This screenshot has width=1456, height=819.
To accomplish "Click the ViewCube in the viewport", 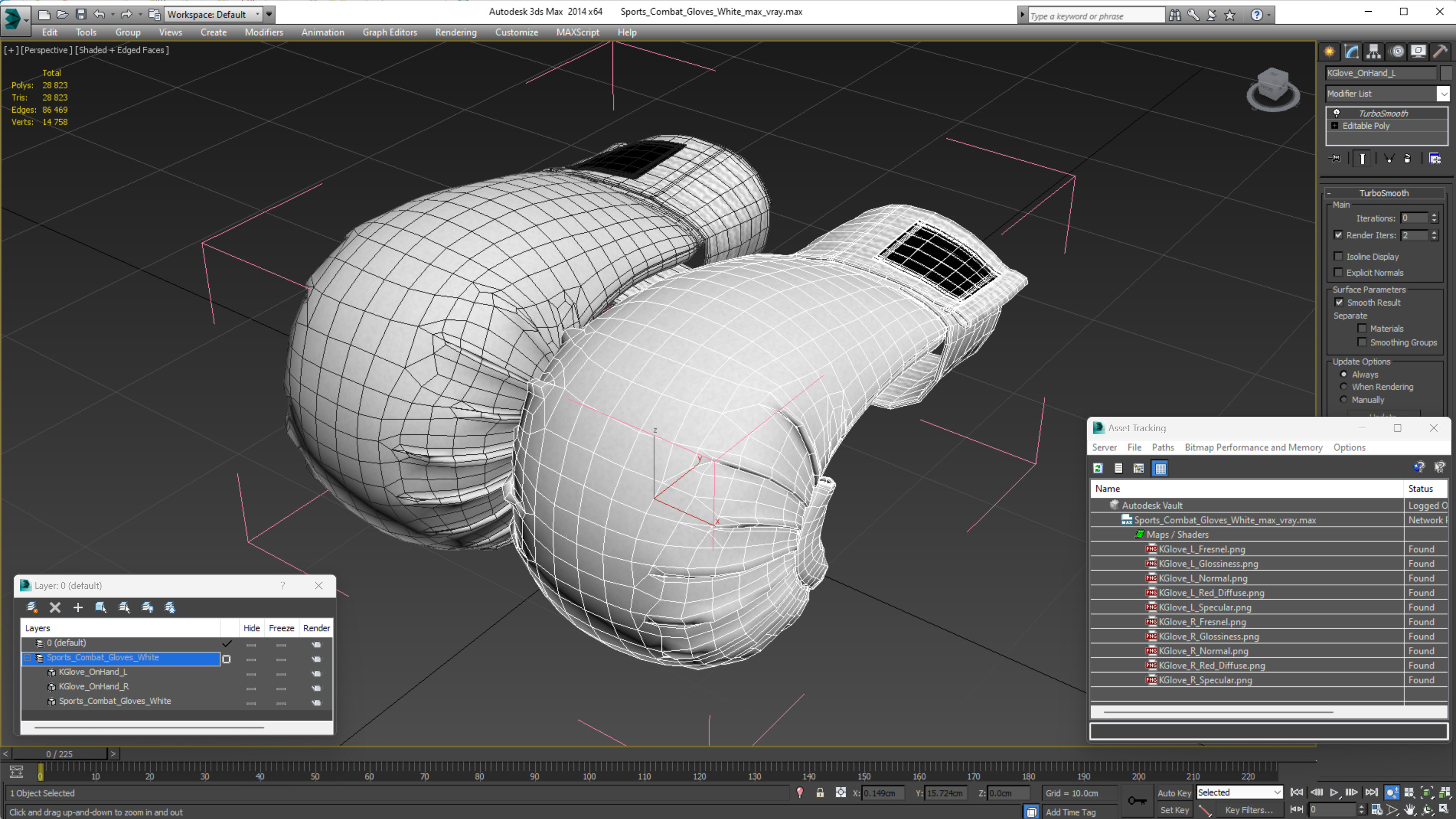I will click(1273, 90).
